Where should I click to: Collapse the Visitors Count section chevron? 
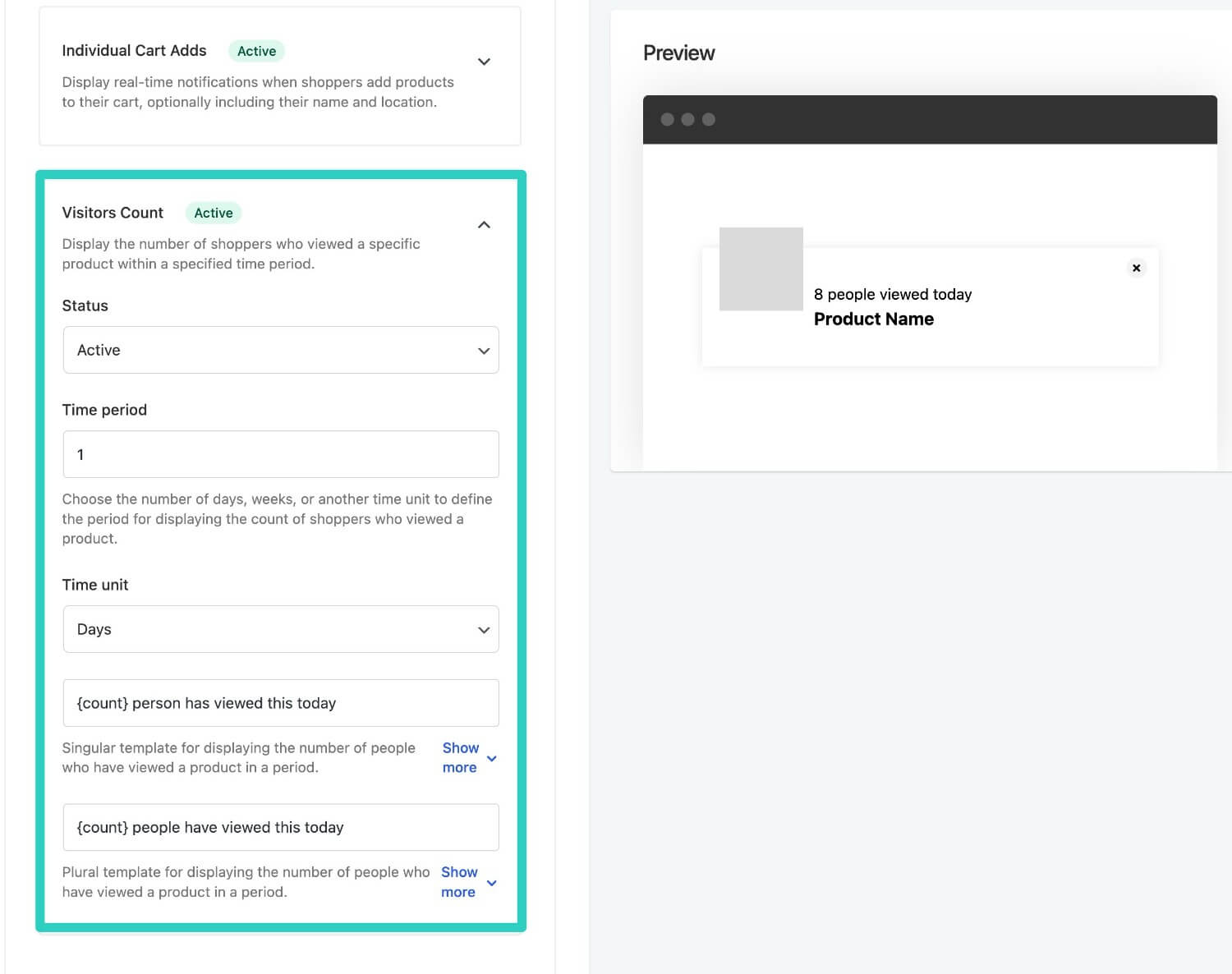[x=484, y=224]
